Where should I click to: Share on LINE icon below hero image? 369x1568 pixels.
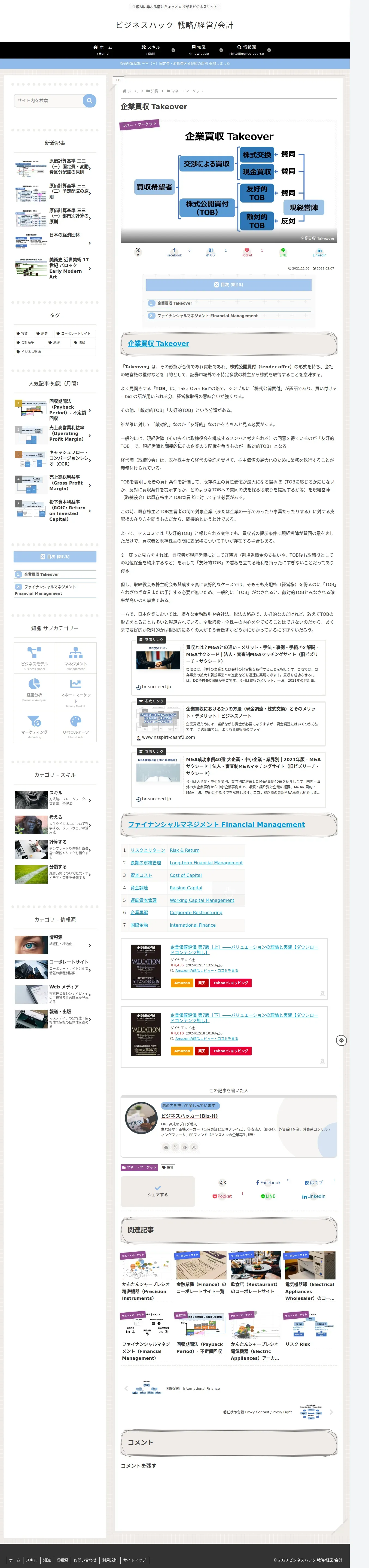[x=283, y=252]
